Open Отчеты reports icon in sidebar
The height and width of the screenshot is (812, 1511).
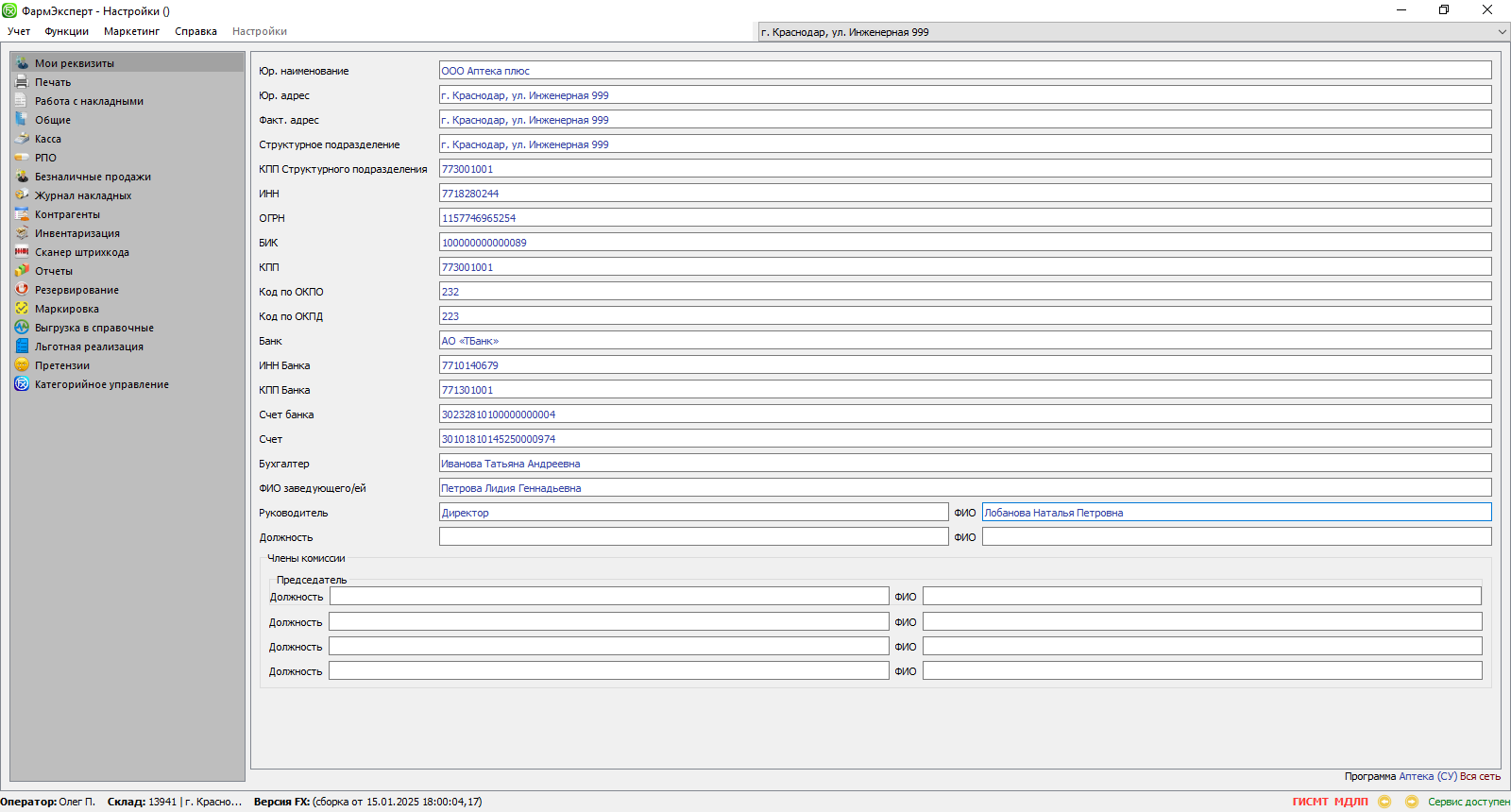[x=22, y=271]
